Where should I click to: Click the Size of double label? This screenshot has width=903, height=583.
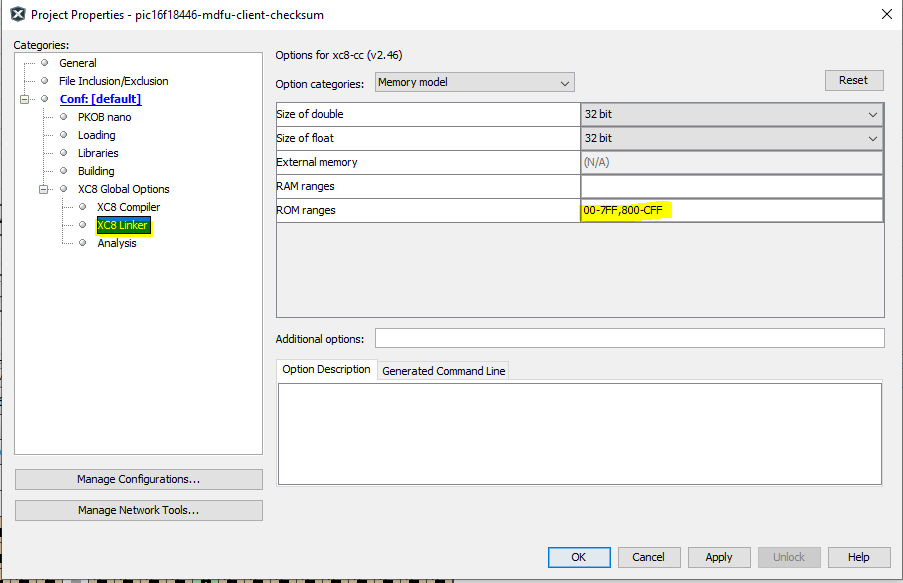pos(310,114)
